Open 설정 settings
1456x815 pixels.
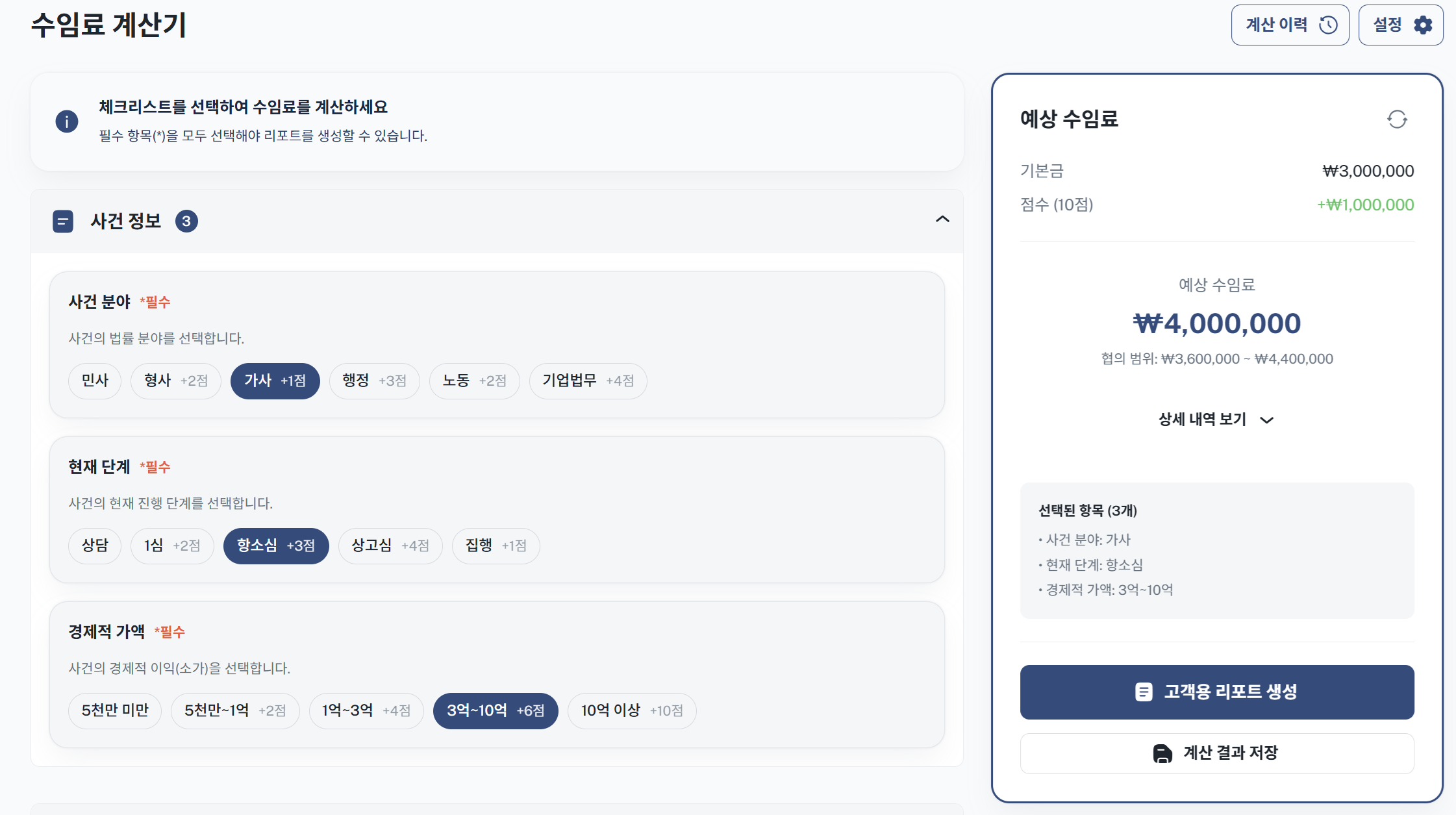coord(1400,25)
